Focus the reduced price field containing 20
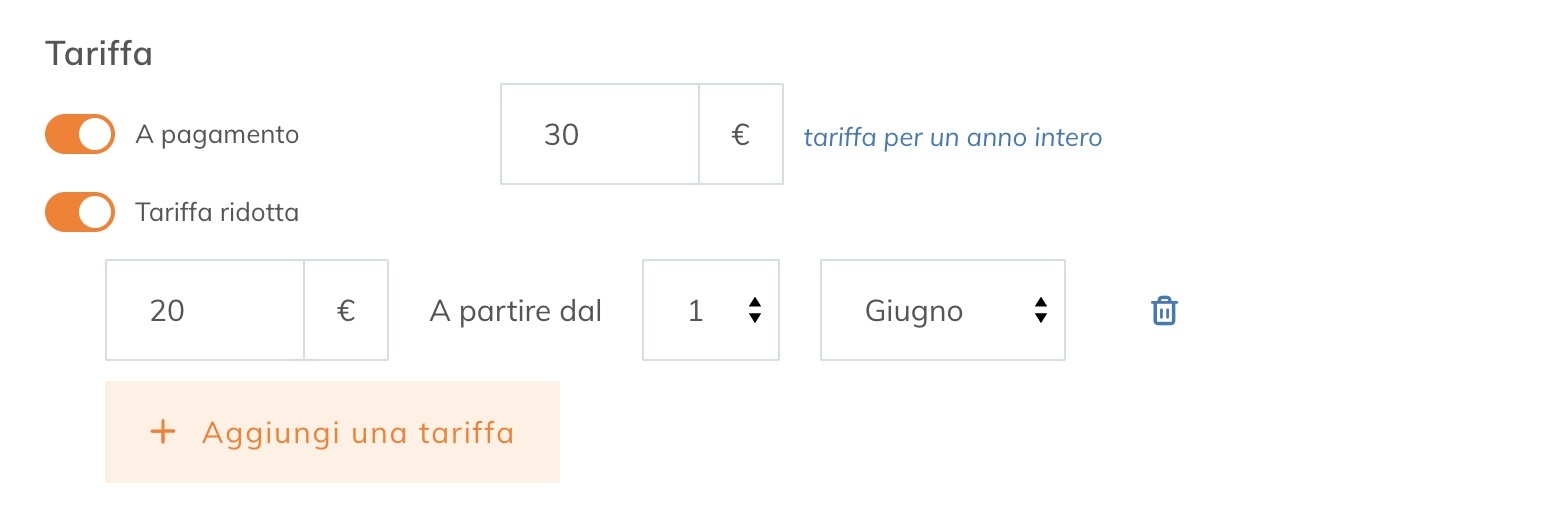Screen dimensions: 1552x510 (204, 311)
